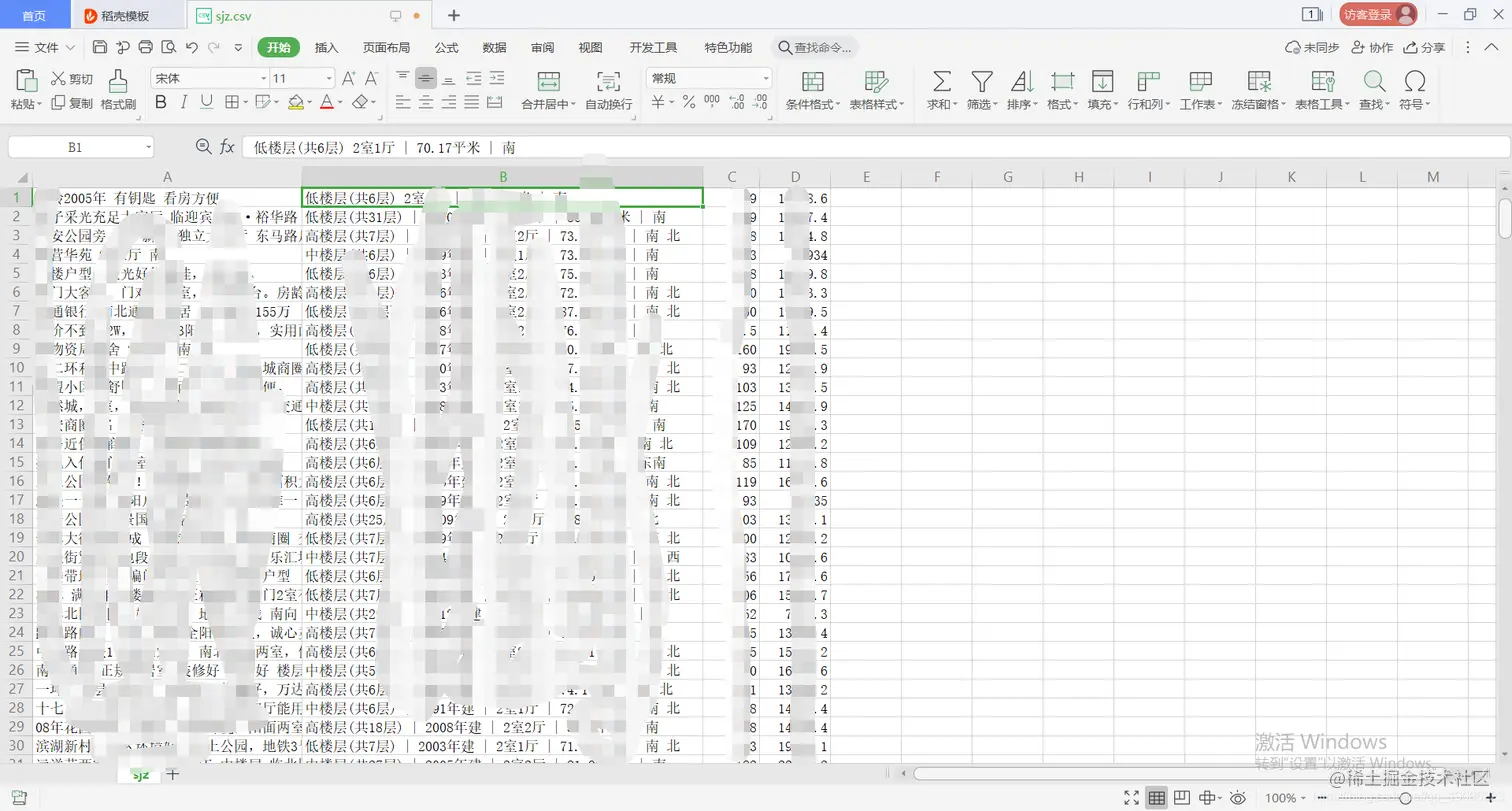The width and height of the screenshot is (1512, 811).
Task: Click the 未同步 sync status button
Action: click(1312, 47)
